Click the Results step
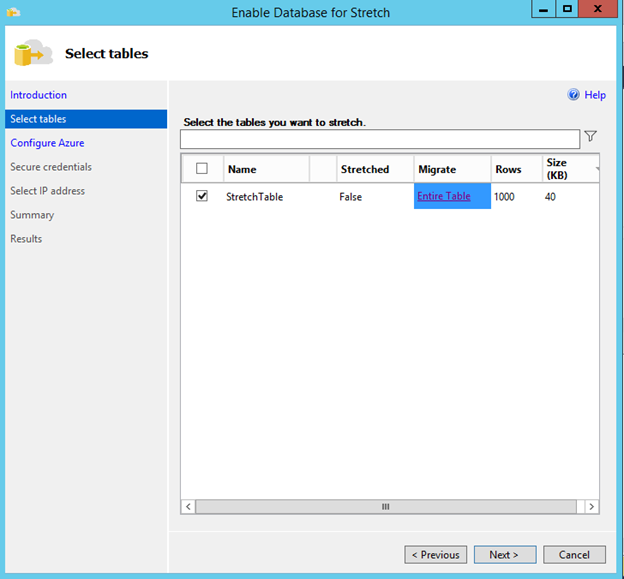624x579 pixels. (26, 239)
